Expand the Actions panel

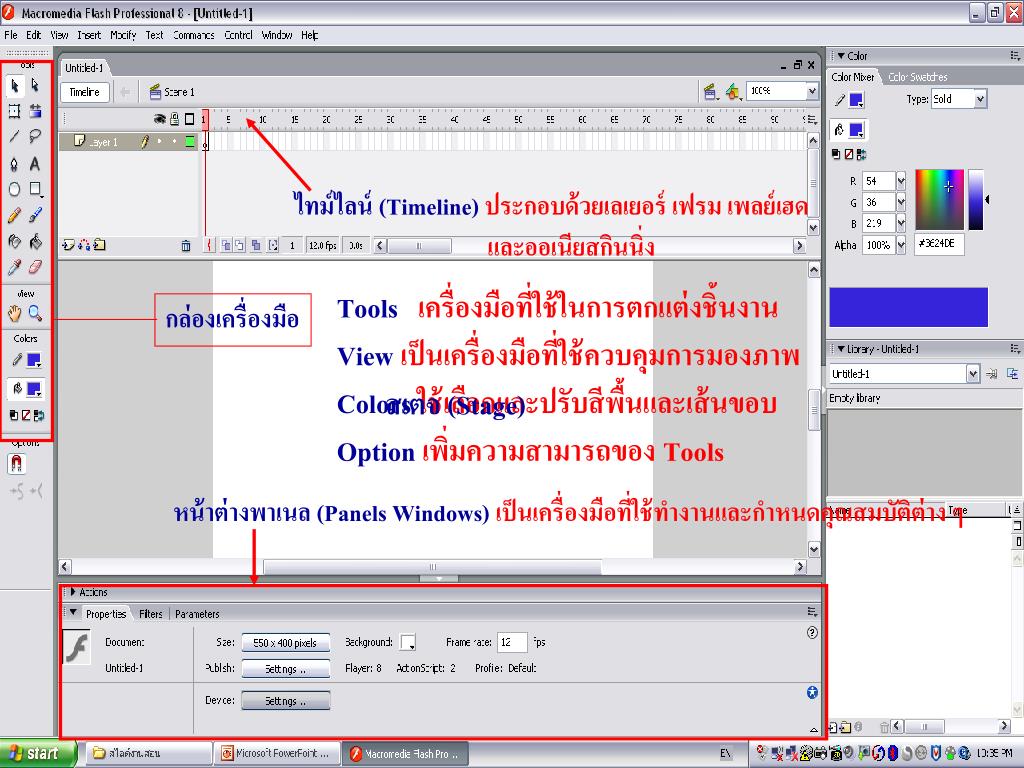[x=73, y=592]
